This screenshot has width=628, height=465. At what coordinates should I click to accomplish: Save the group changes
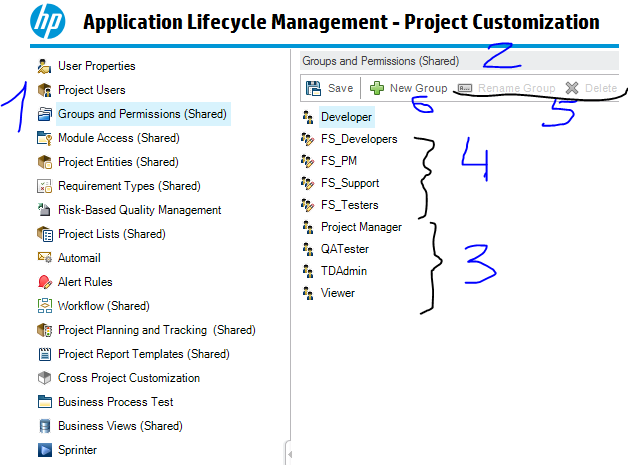330,88
